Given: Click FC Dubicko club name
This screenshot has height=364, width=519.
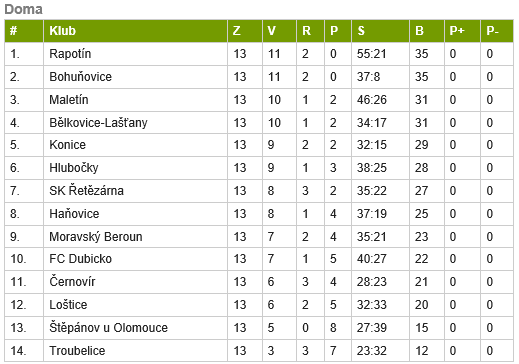Looking at the screenshot, I should tap(80, 259).
